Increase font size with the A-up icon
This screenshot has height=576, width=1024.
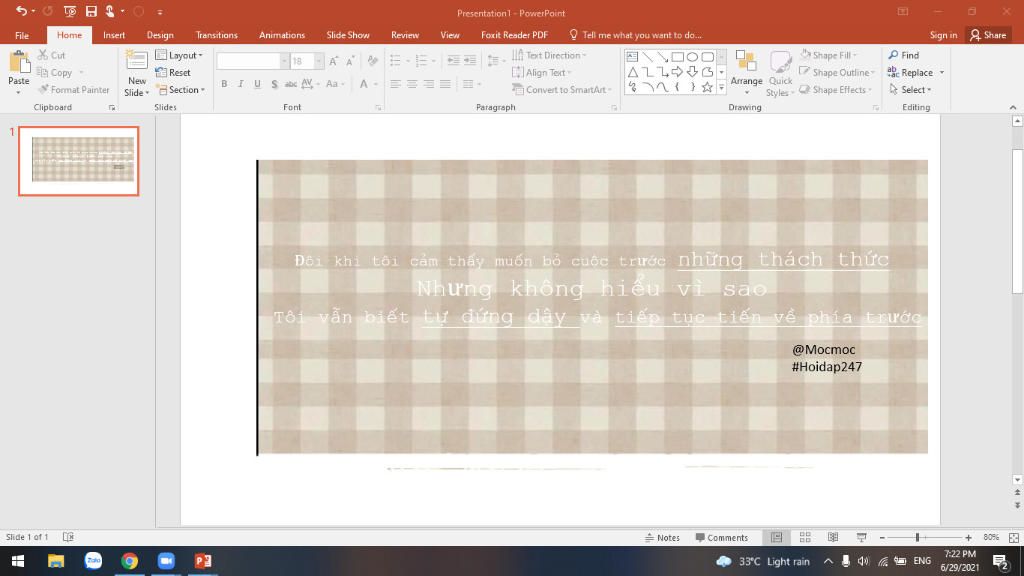(334, 61)
